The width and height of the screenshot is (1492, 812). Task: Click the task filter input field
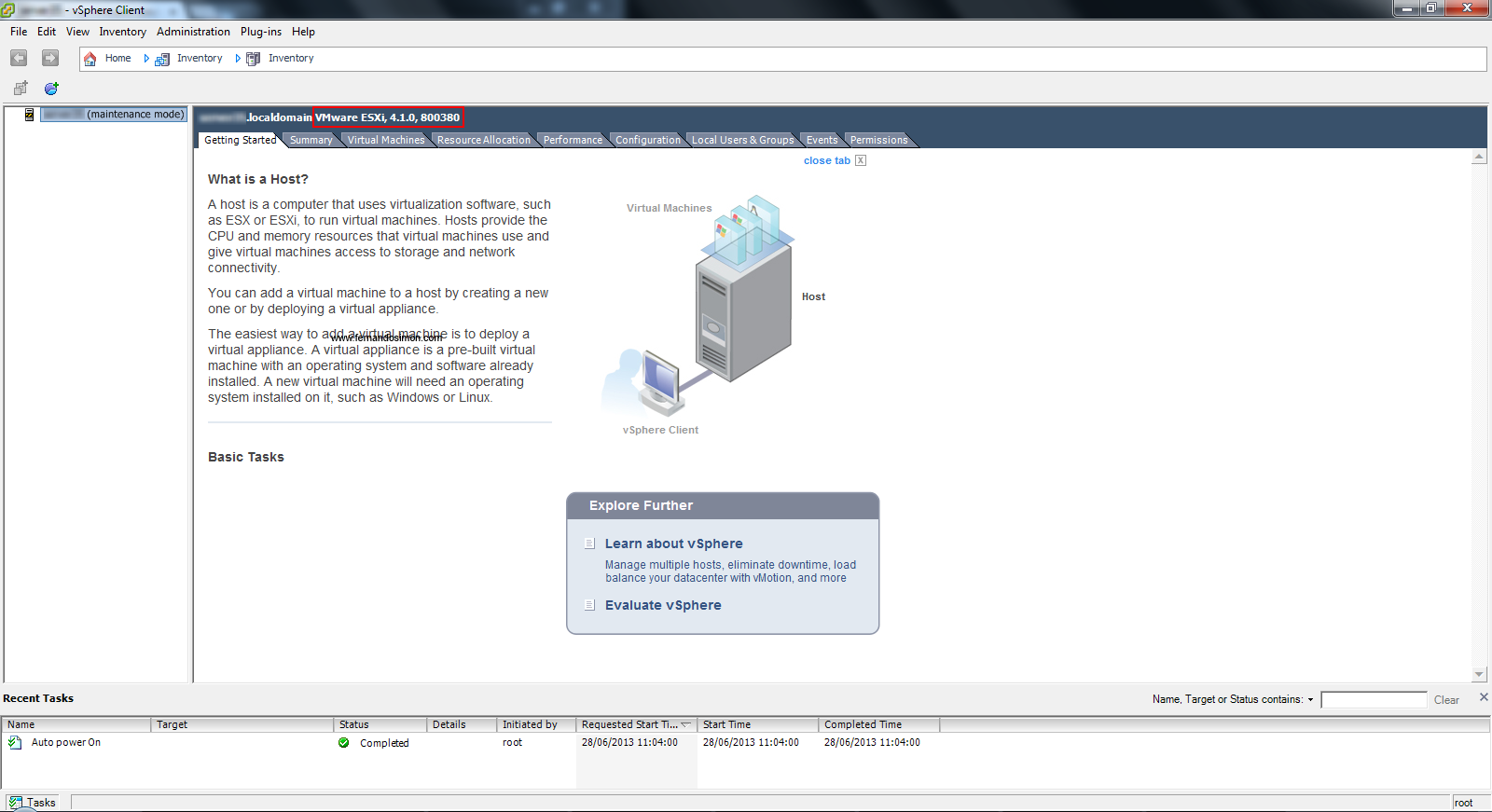(x=1374, y=700)
